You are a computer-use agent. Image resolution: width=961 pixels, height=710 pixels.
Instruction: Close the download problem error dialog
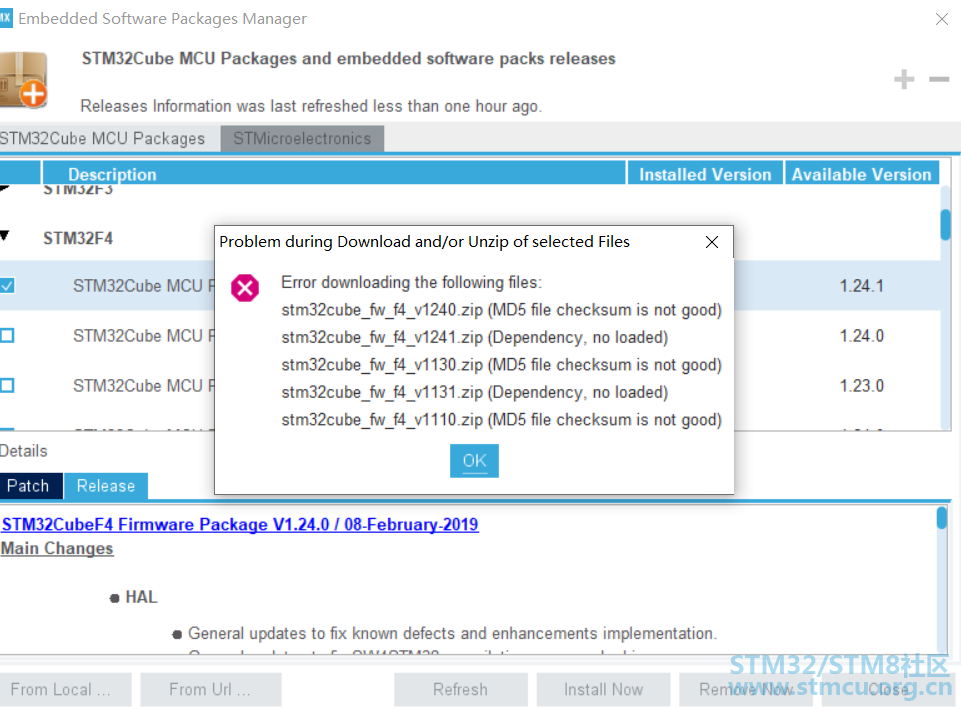[712, 242]
